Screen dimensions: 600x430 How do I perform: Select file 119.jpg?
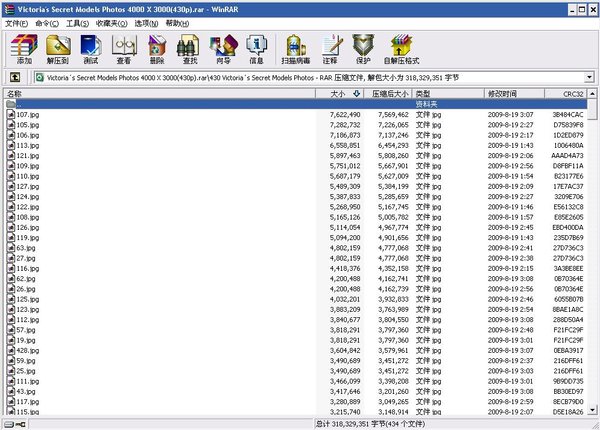pos(28,238)
